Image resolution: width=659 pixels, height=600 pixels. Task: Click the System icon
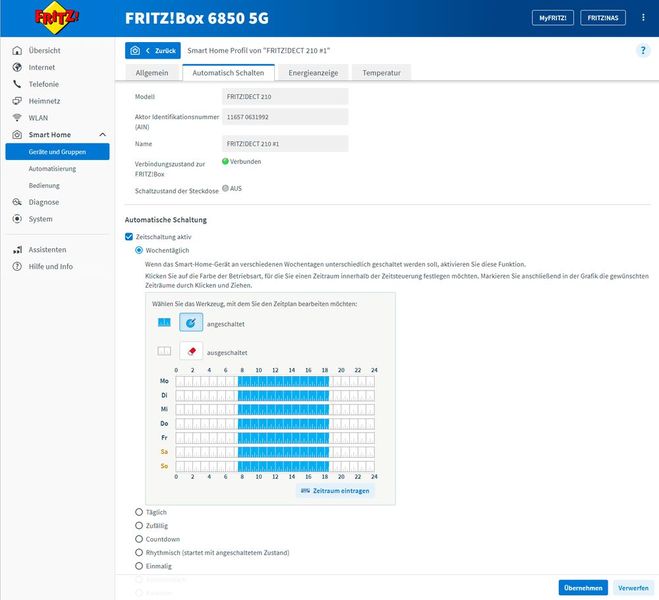pos(17,219)
